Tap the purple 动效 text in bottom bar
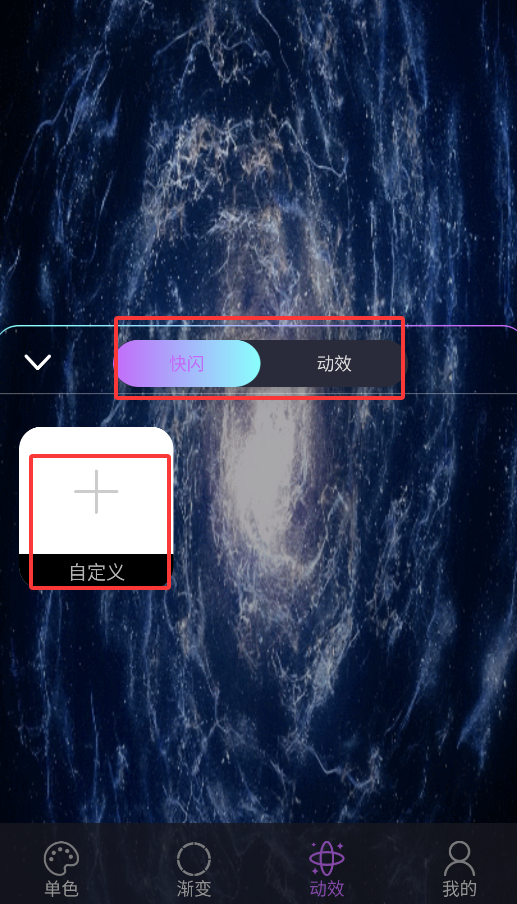517x904 pixels. point(326,888)
